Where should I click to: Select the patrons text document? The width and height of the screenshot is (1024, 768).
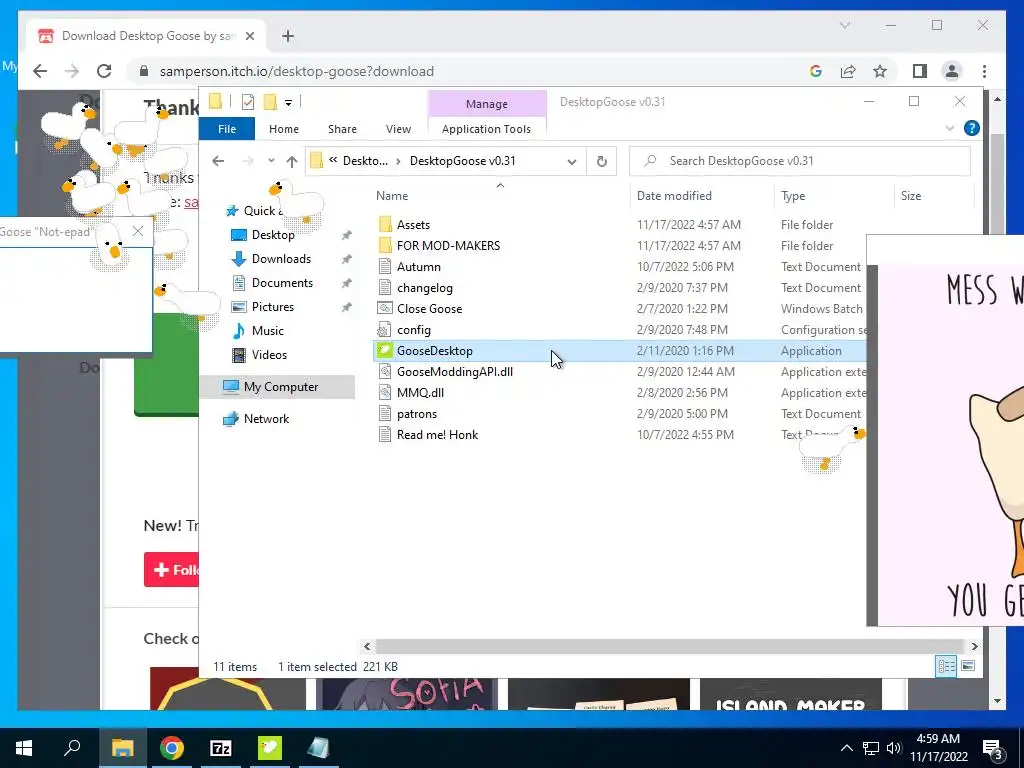pos(417,413)
